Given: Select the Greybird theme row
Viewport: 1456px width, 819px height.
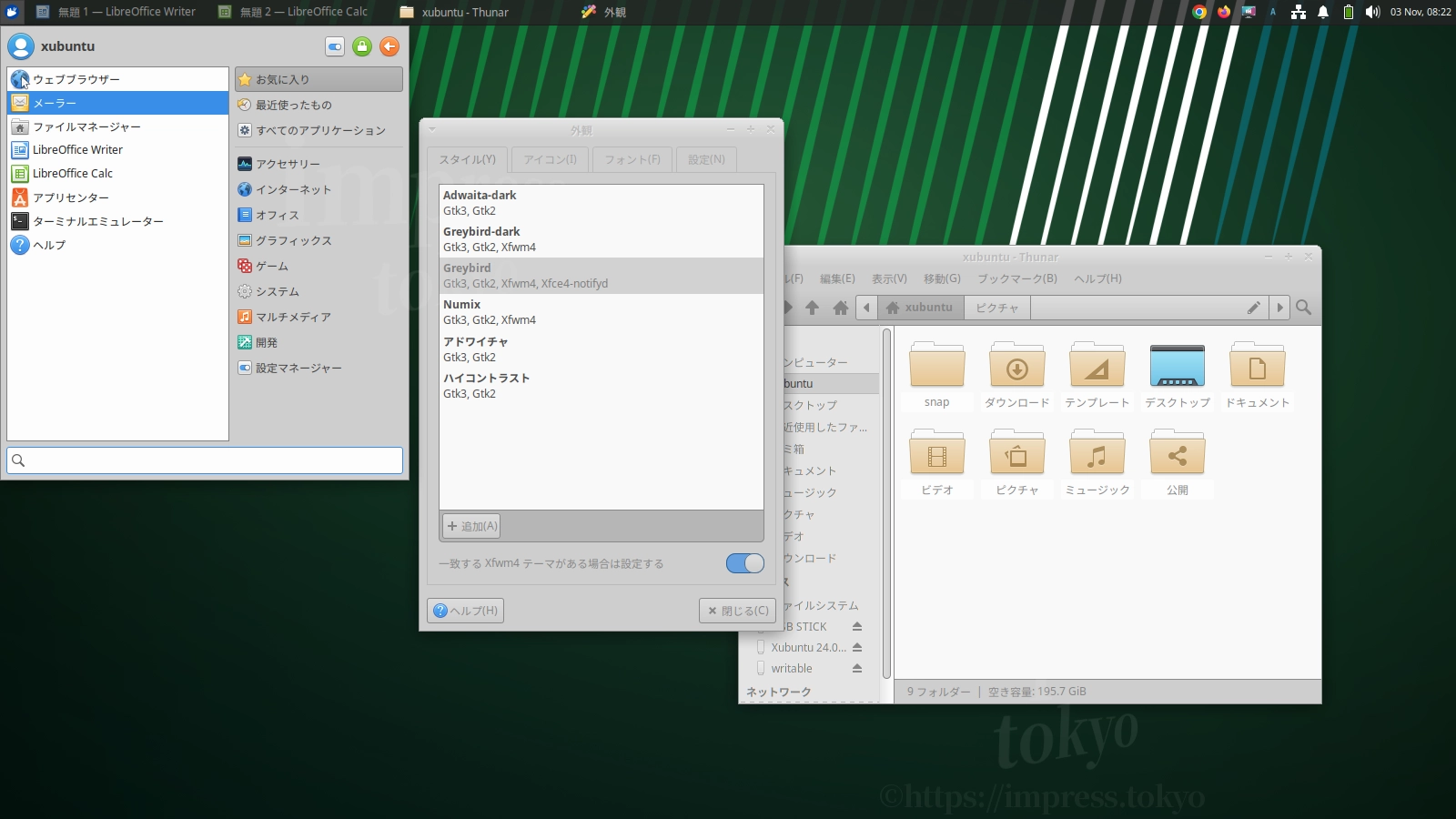Looking at the screenshot, I should click(x=602, y=276).
